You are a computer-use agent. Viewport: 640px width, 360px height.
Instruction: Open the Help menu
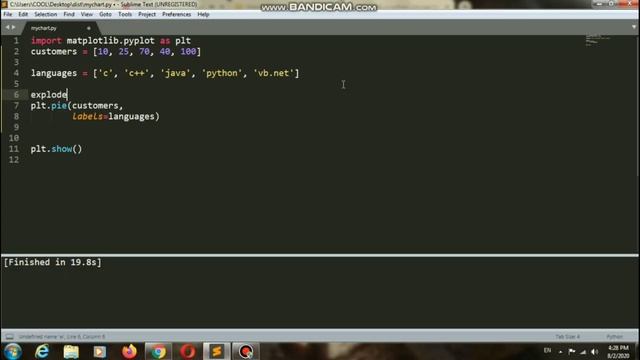(x=203, y=14)
